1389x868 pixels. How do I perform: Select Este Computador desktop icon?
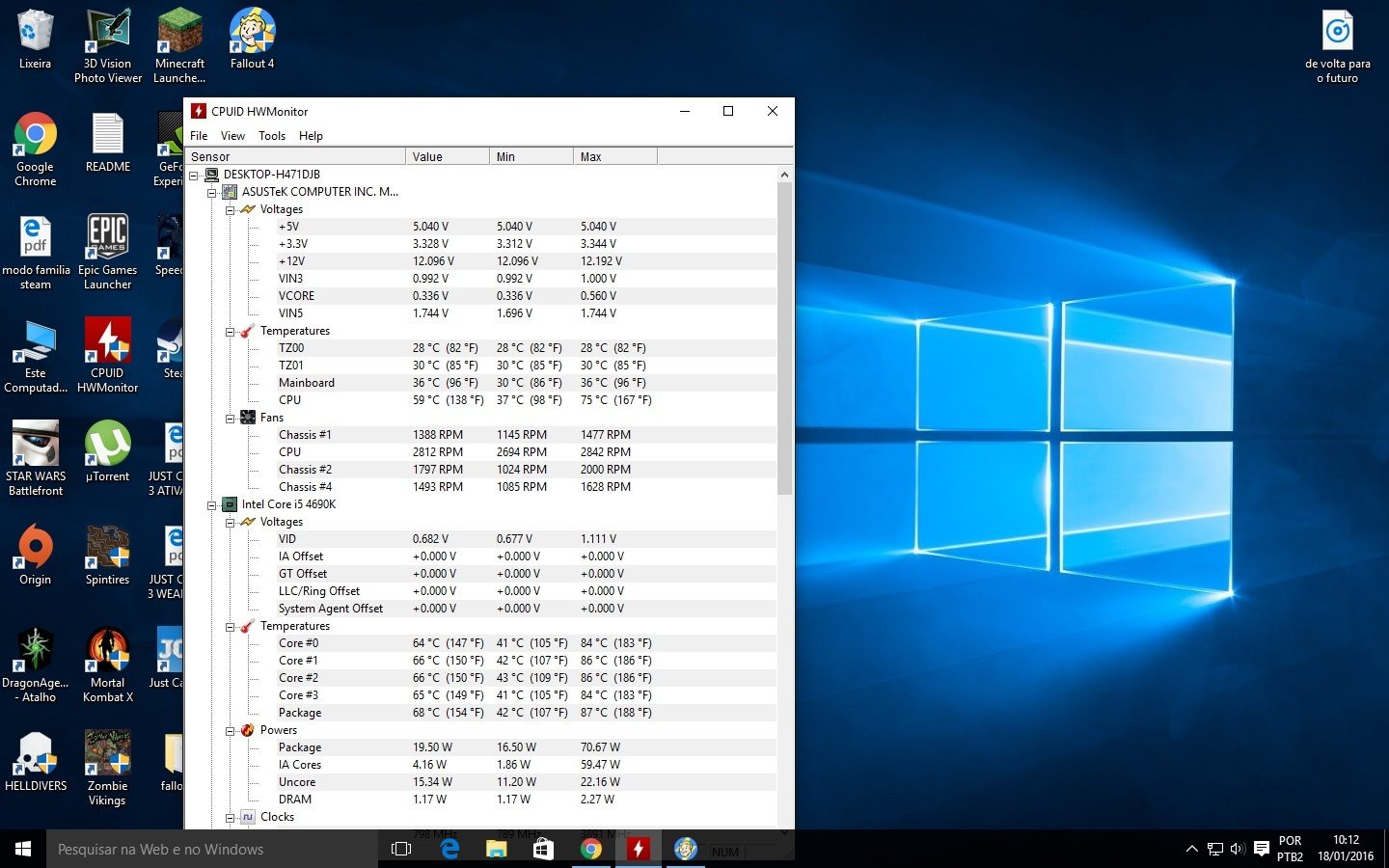36,356
